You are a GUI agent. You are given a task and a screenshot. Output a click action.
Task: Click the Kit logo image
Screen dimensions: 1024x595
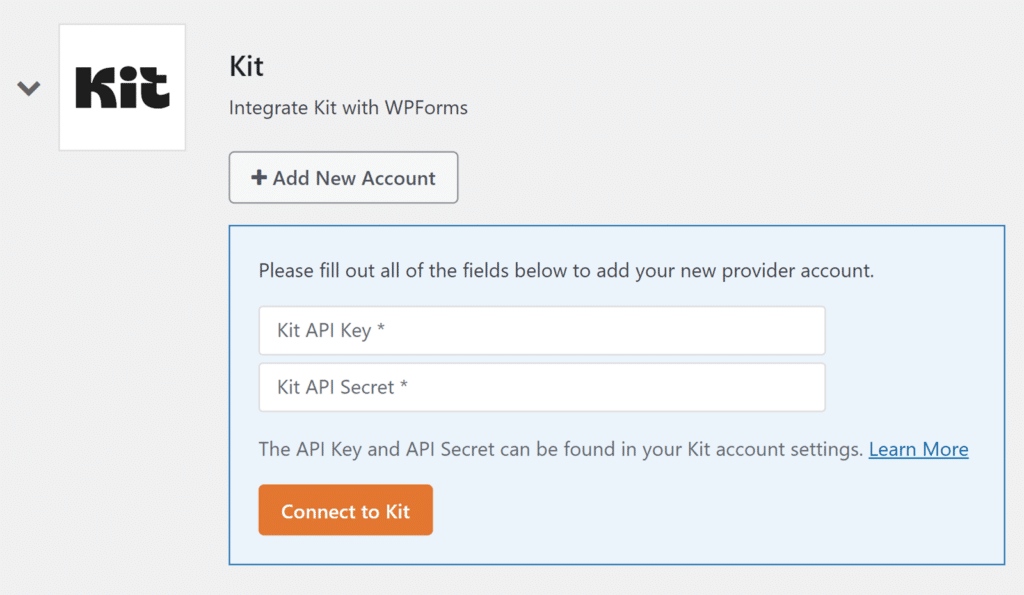point(122,88)
